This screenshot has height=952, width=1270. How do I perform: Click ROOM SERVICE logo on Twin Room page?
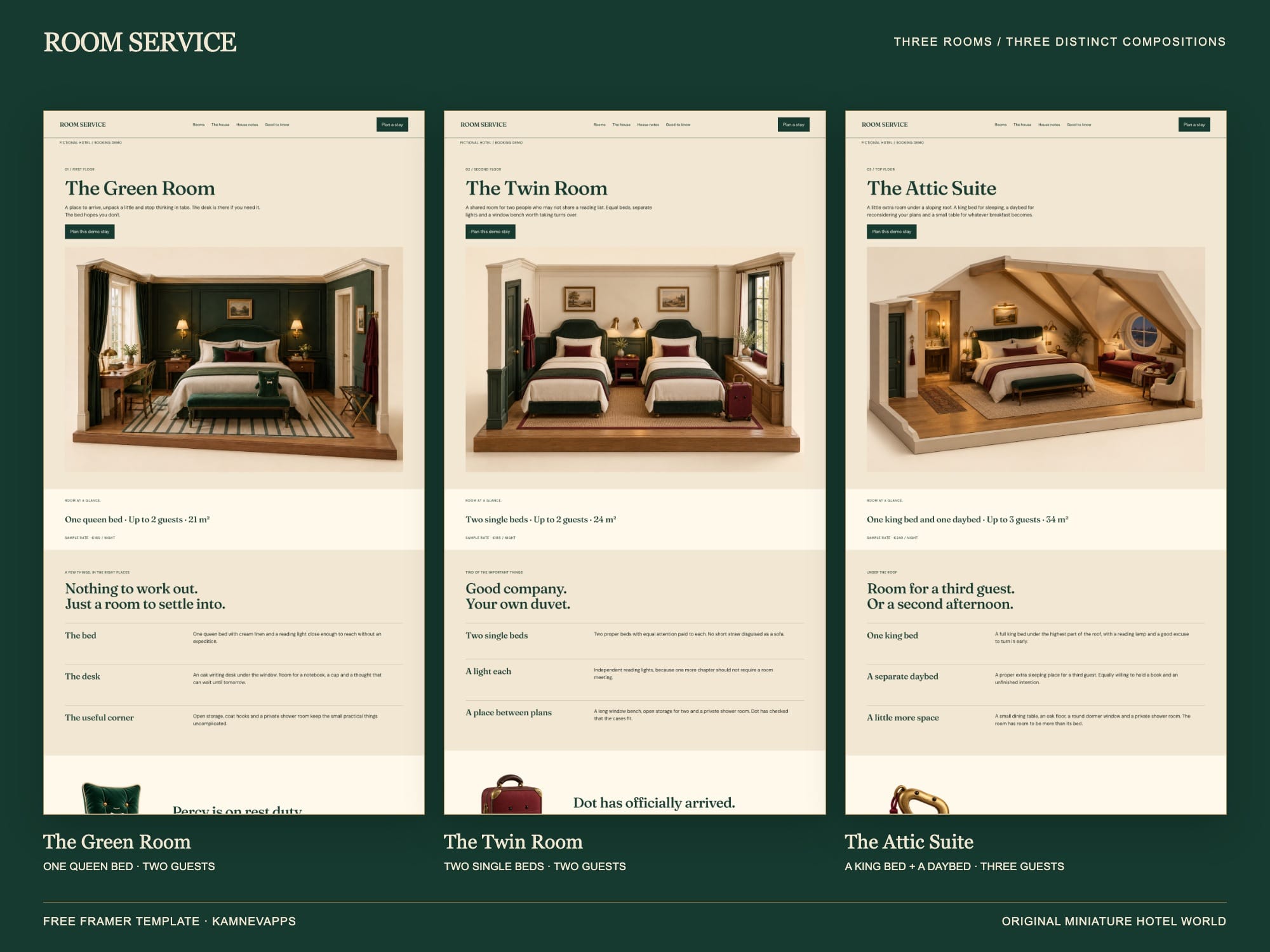(483, 125)
